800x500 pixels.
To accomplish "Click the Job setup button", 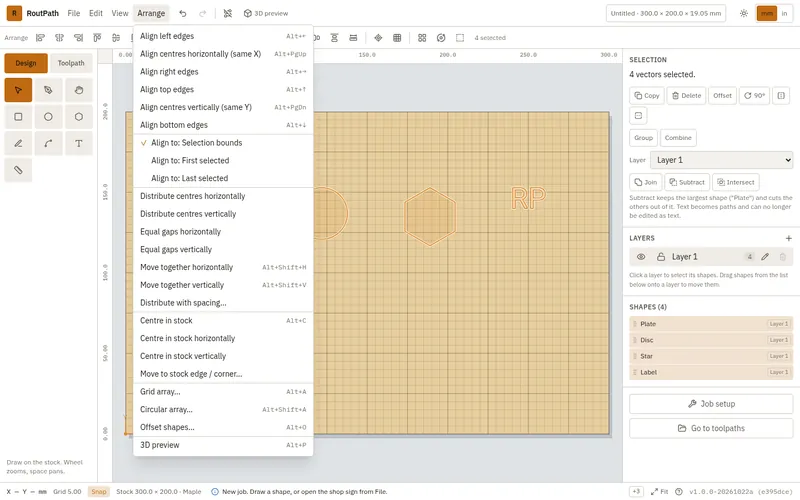I will click(x=711, y=404).
